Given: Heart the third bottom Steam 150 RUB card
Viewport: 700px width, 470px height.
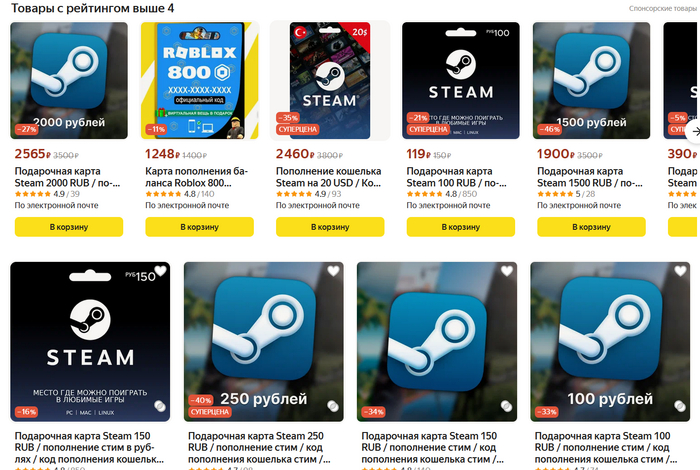Looking at the screenshot, I should coord(507,270).
